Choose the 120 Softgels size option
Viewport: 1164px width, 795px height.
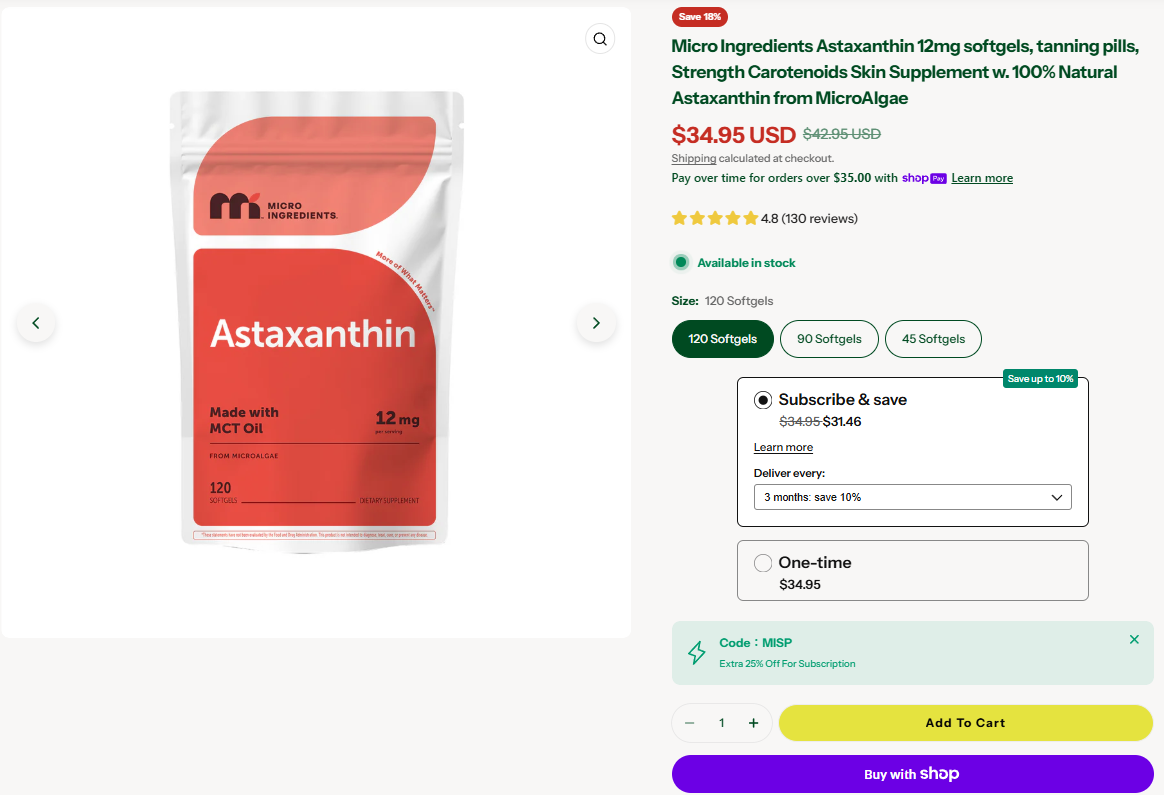(x=722, y=339)
